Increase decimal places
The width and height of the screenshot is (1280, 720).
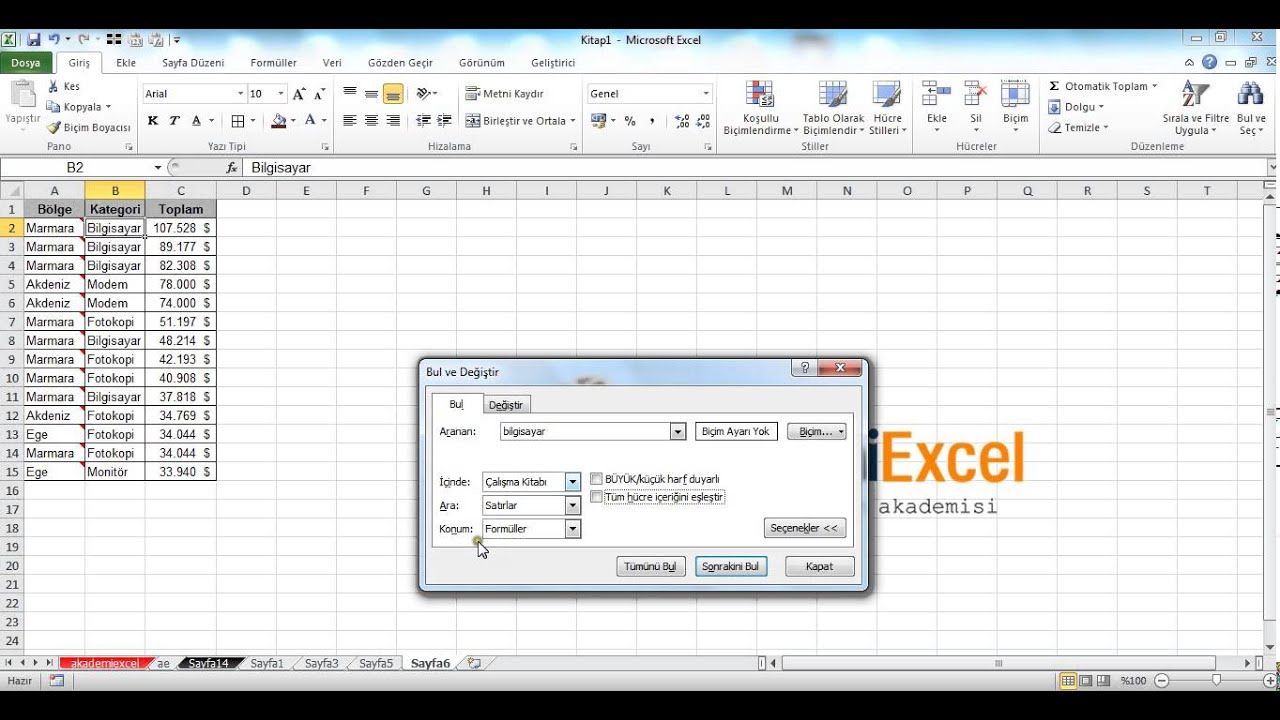(x=683, y=121)
